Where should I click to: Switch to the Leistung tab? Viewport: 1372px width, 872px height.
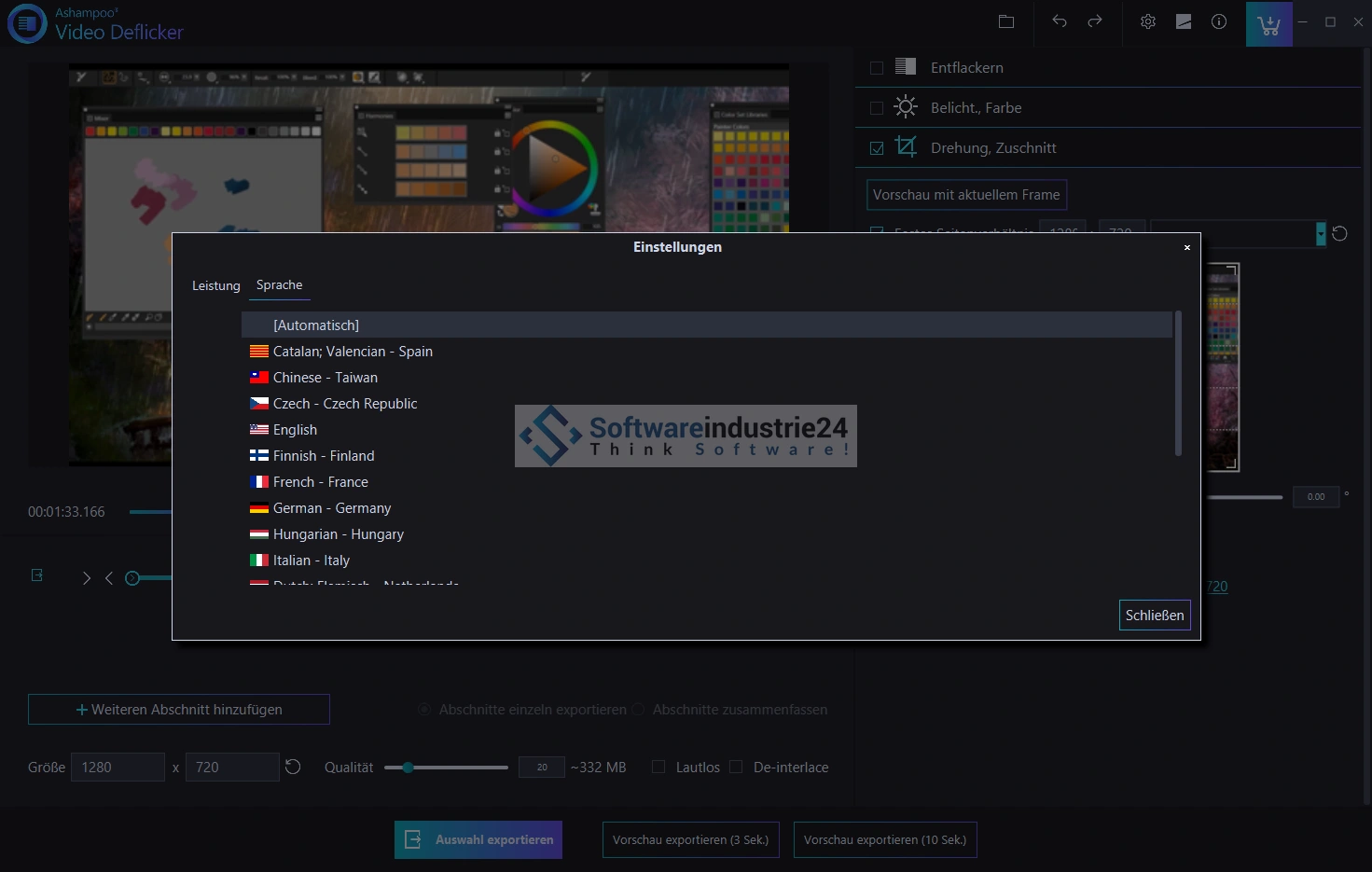tap(215, 286)
